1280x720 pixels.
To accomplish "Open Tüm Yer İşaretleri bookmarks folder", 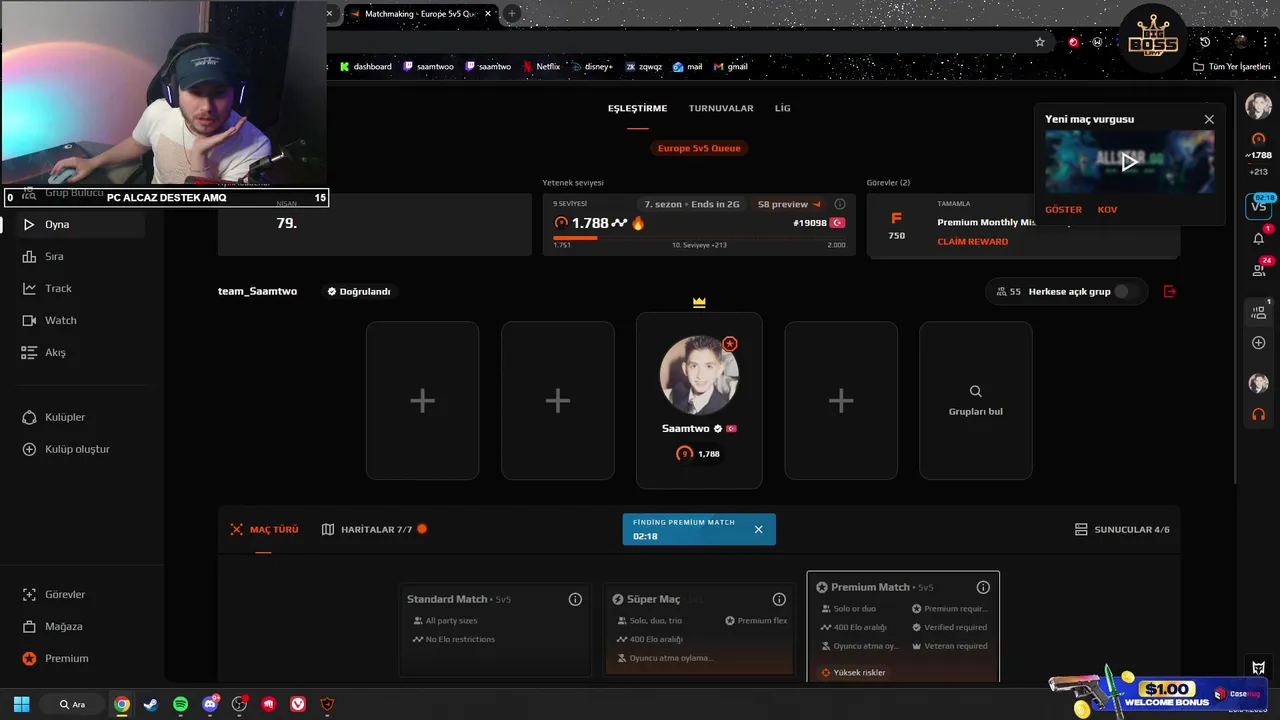I will 1231,67.
